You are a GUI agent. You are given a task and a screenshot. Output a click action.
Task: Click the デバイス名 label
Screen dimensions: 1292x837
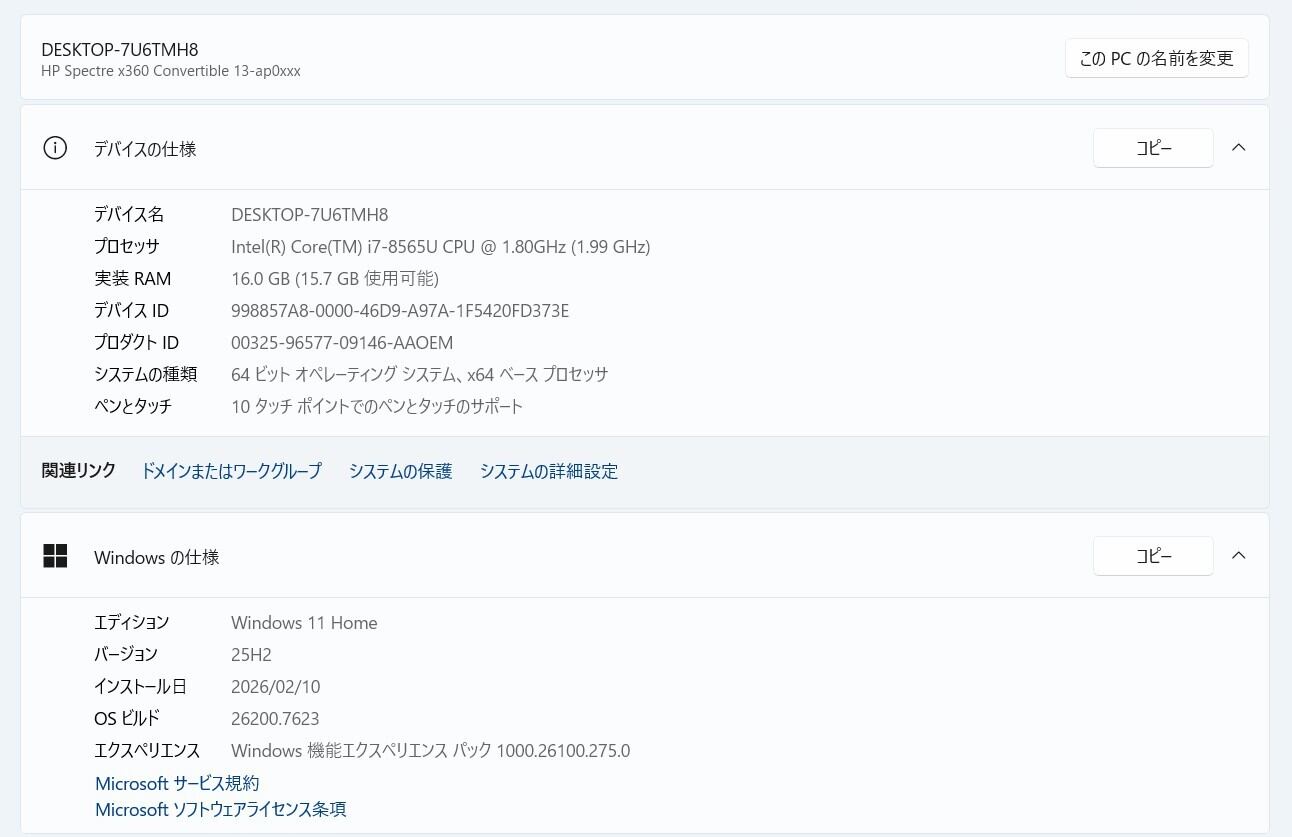point(129,214)
